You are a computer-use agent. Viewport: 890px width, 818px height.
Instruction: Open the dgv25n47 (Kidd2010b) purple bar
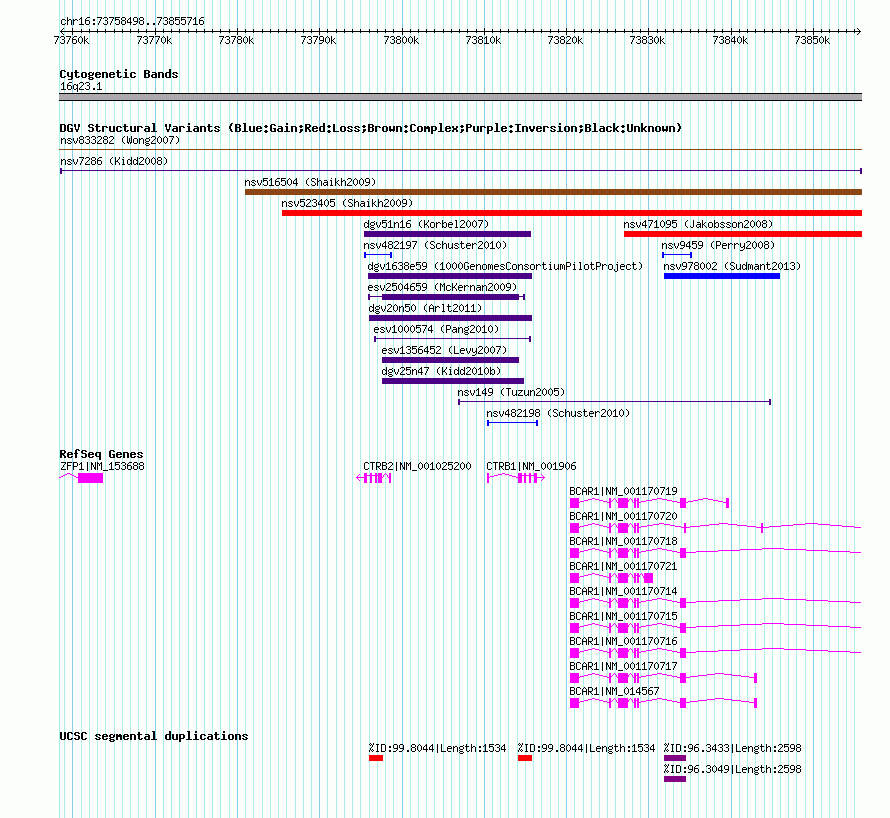coord(453,381)
